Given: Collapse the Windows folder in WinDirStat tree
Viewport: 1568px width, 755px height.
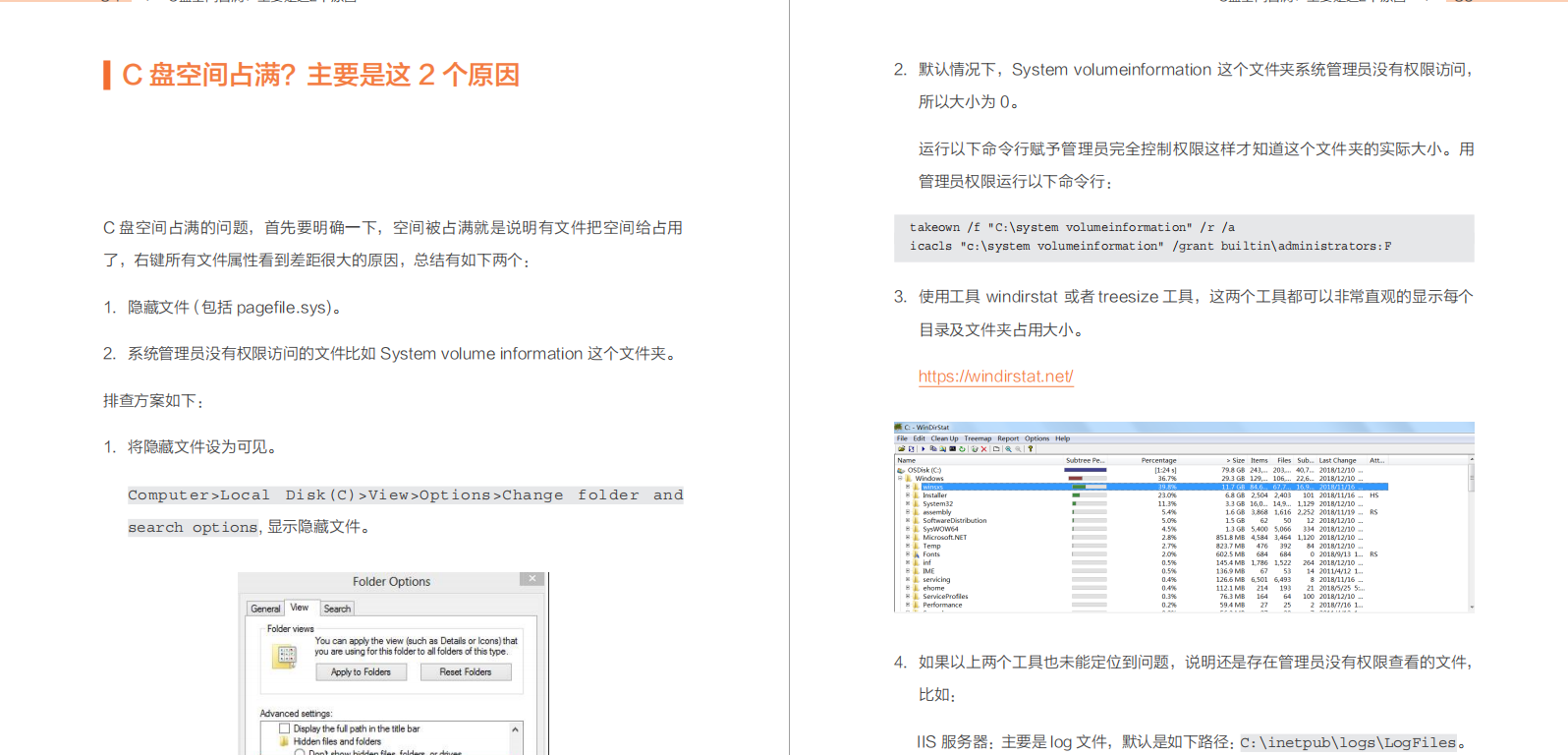Looking at the screenshot, I should pos(900,478).
